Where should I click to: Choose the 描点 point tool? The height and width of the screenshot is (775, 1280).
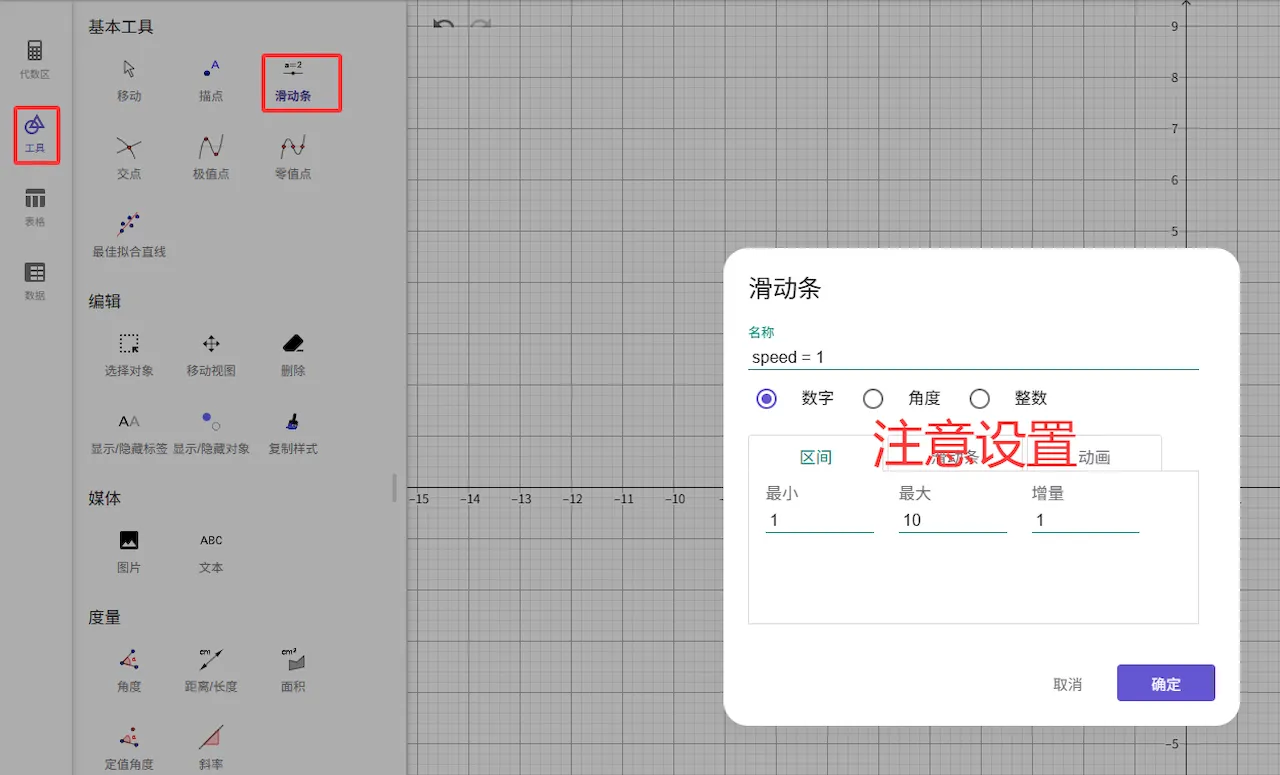tap(211, 80)
